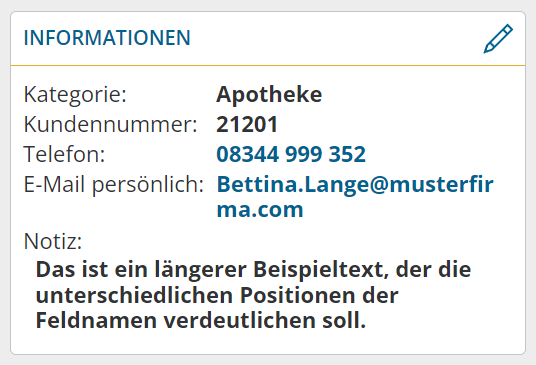Click the yellow divider under the header

268,65
